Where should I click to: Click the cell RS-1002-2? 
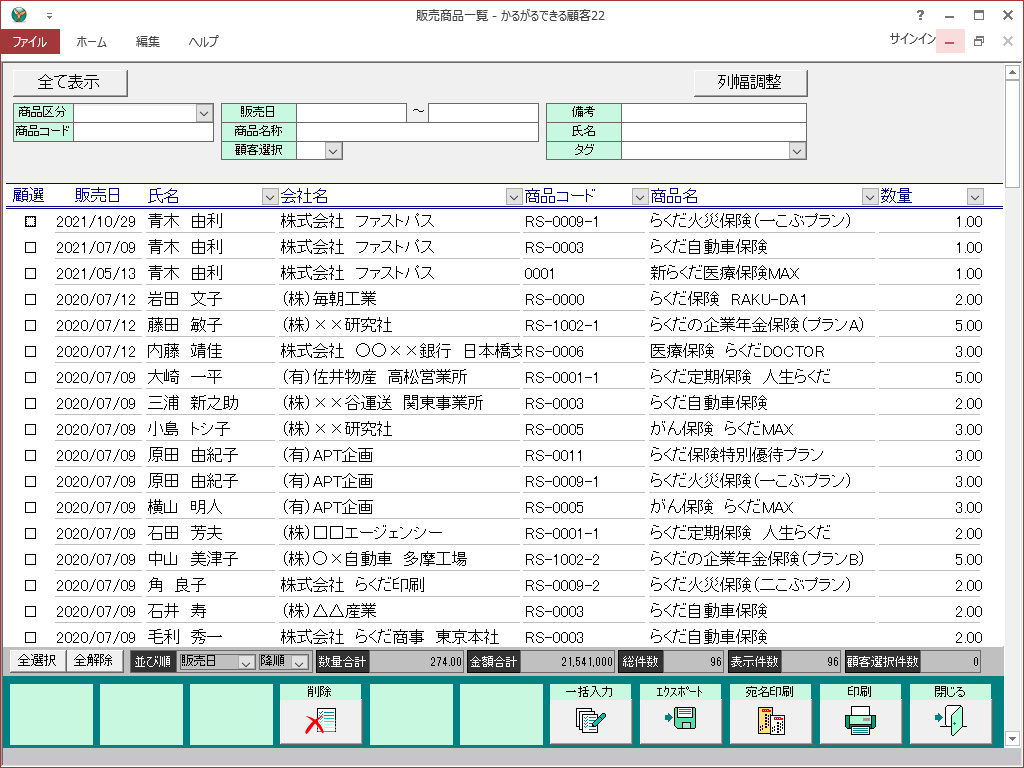(x=562, y=560)
